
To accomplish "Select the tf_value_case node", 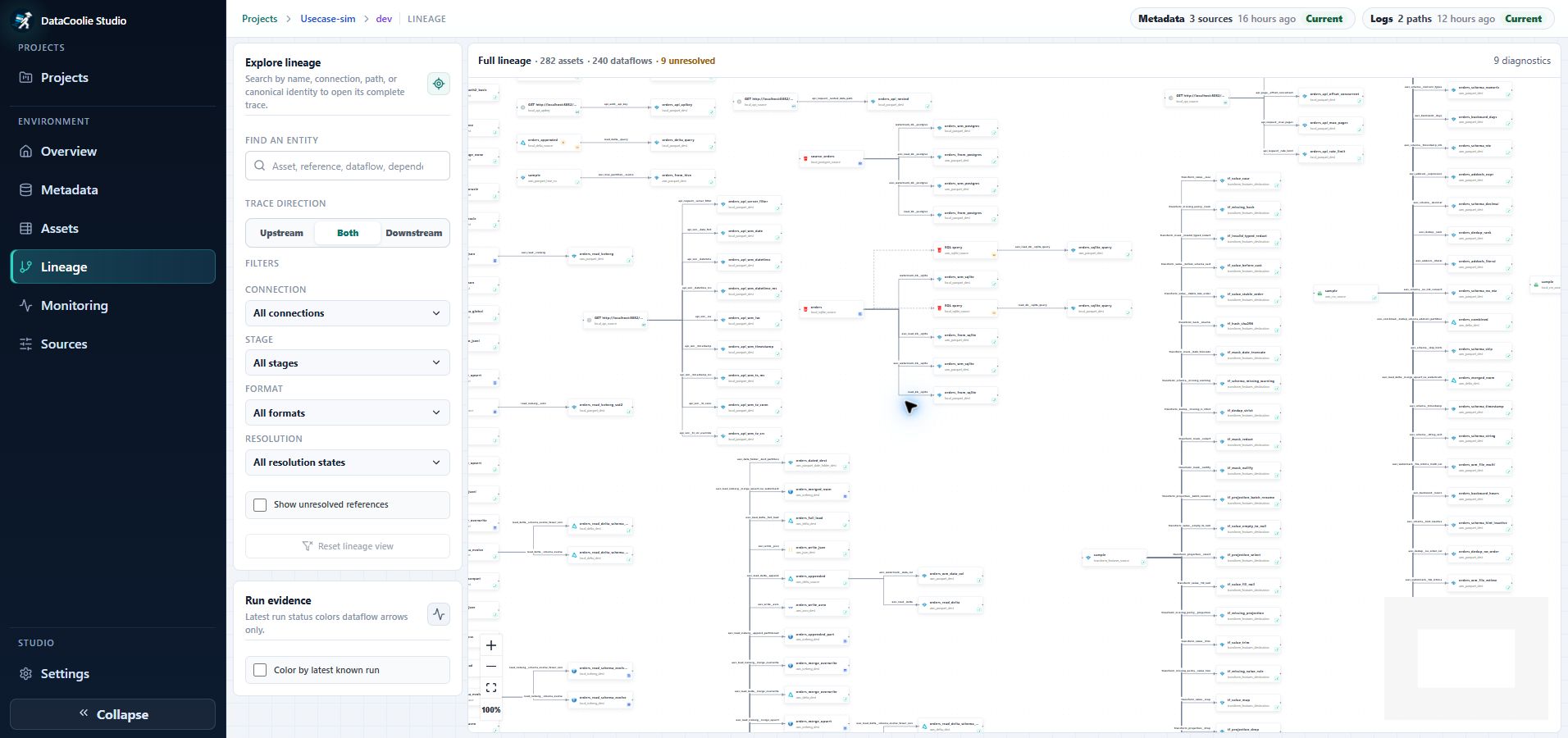I will coord(1249,180).
